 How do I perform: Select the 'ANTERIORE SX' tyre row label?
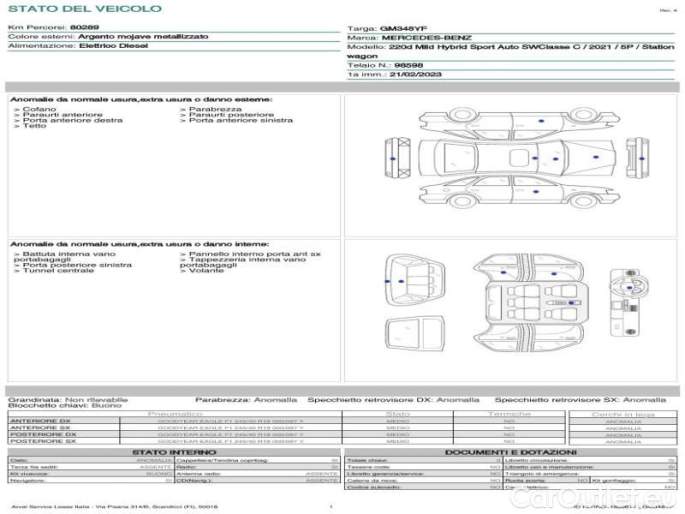click(x=40, y=428)
